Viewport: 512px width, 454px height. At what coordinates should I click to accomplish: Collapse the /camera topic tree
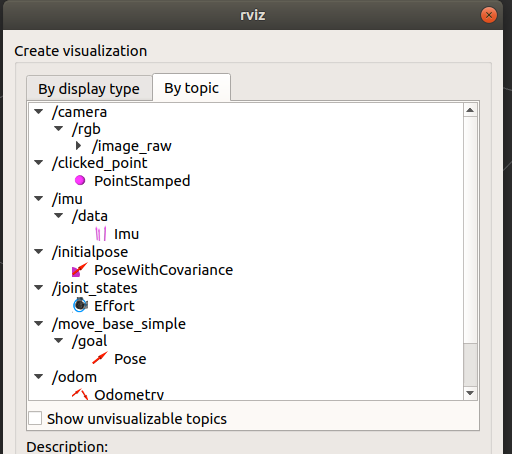[x=39, y=112]
